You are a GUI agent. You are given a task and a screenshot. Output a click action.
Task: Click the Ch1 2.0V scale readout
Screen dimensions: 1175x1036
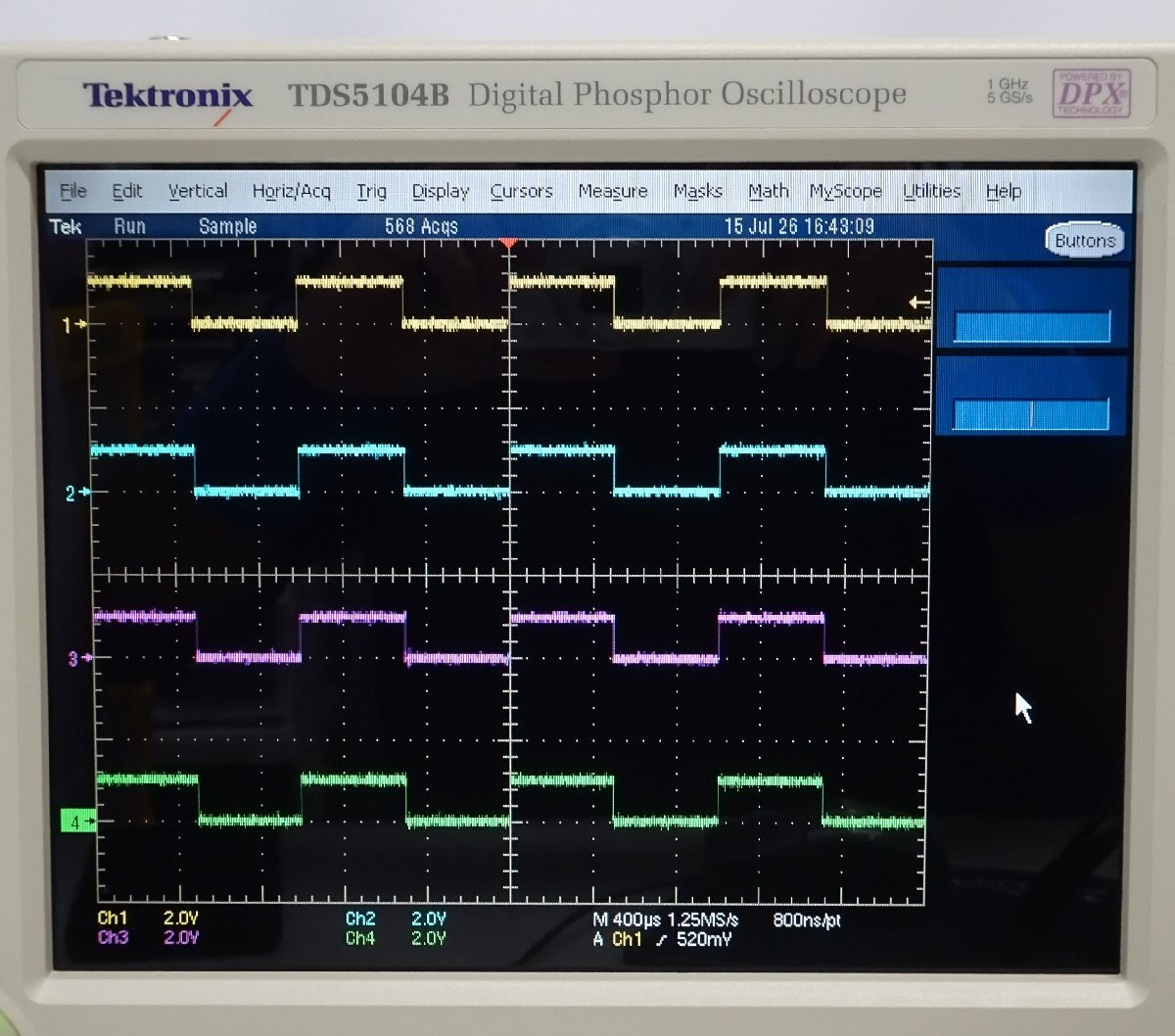[x=148, y=918]
